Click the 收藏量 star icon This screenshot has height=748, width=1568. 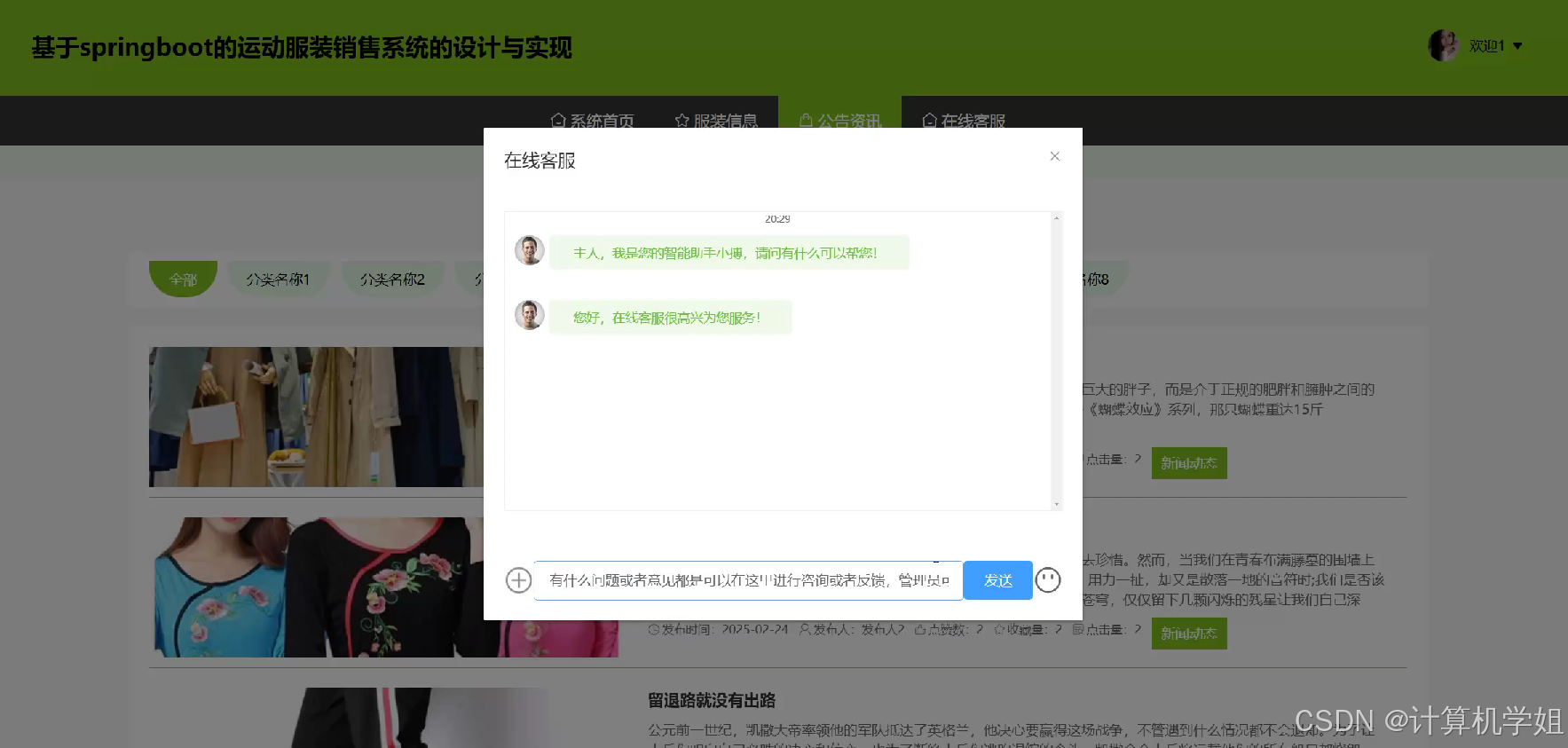point(999,629)
